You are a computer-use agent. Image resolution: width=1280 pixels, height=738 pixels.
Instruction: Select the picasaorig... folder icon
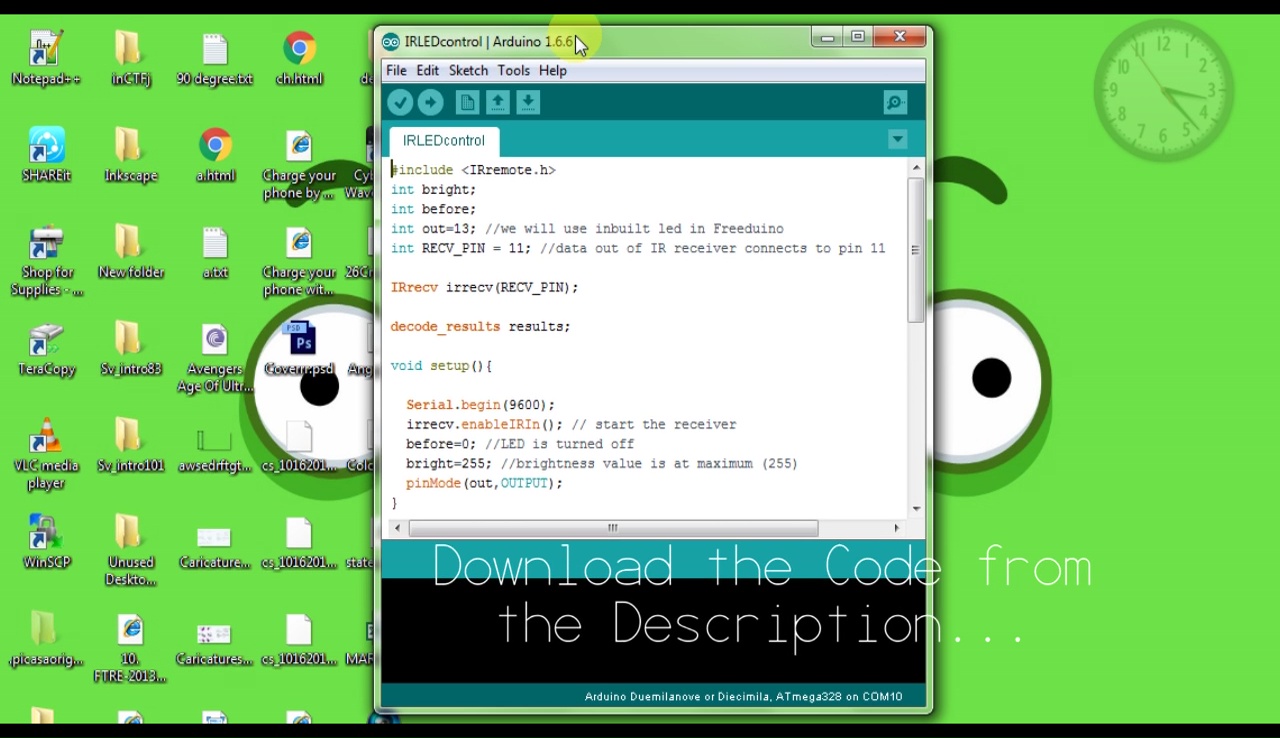(46, 640)
